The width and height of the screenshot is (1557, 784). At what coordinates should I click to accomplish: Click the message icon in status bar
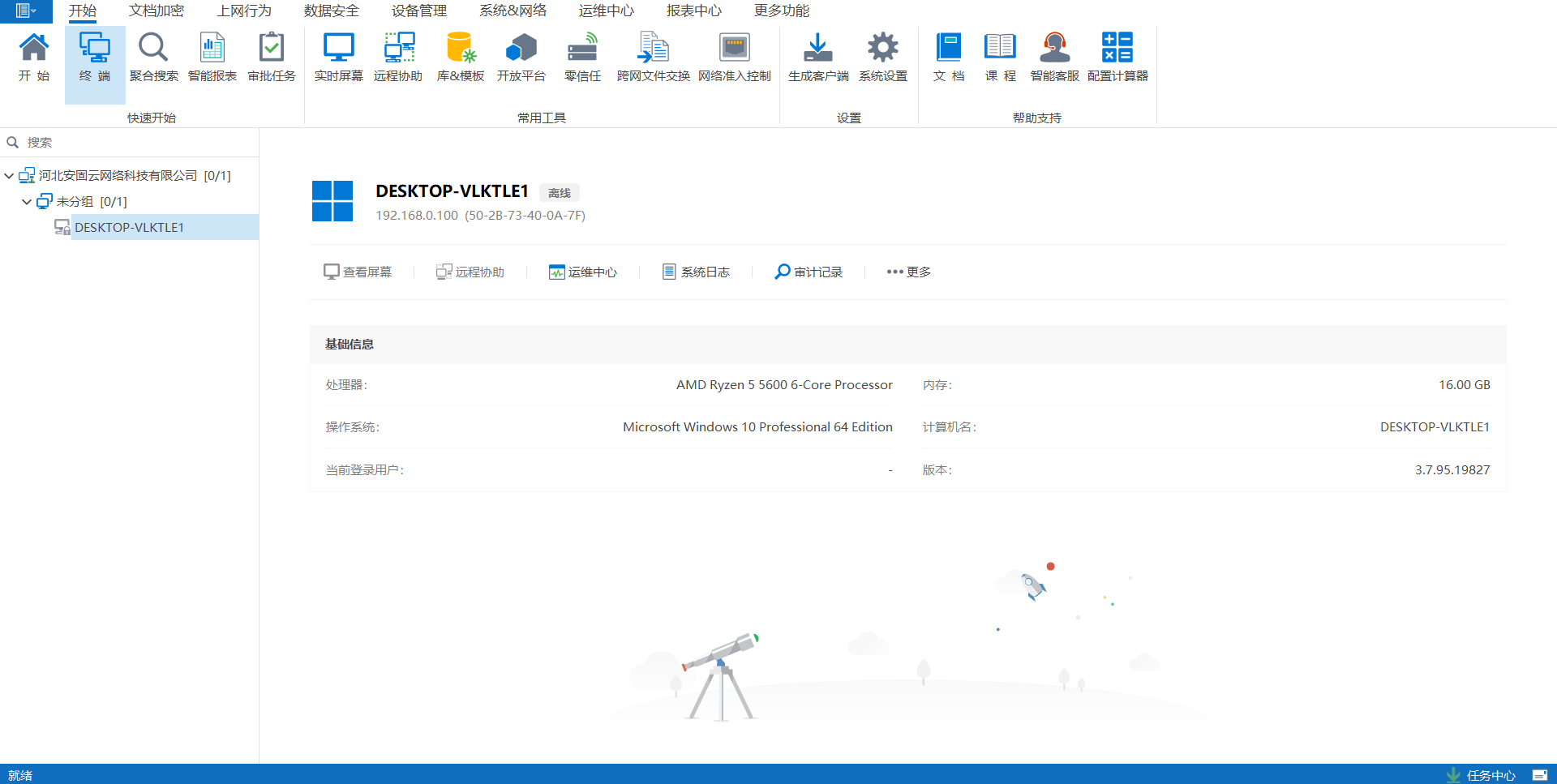(1540, 775)
